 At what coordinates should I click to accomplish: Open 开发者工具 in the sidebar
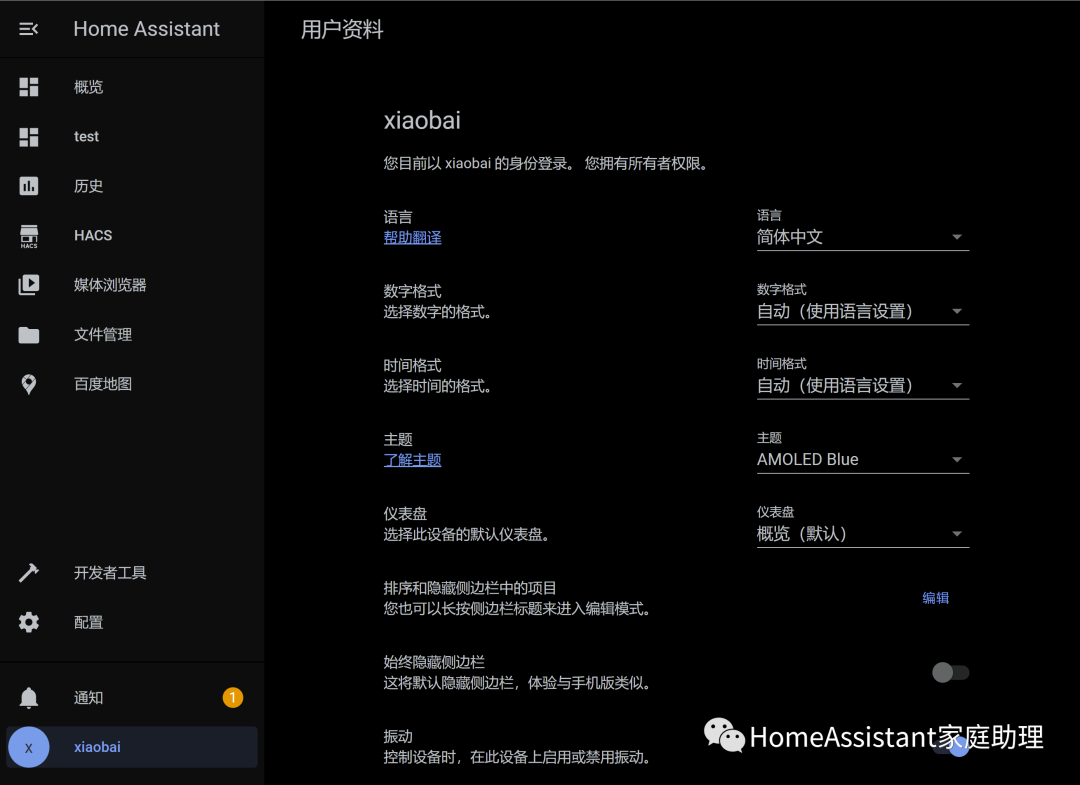132,573
